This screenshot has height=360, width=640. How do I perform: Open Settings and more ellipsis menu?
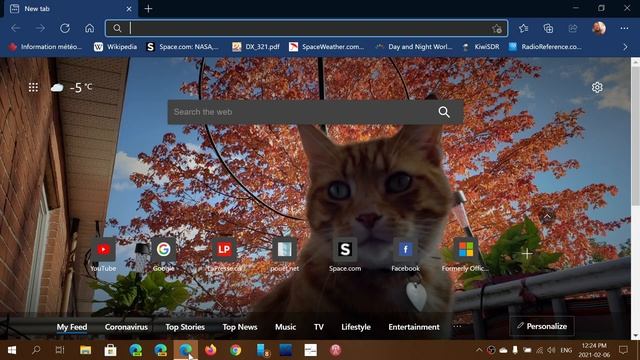pos(624,28)
